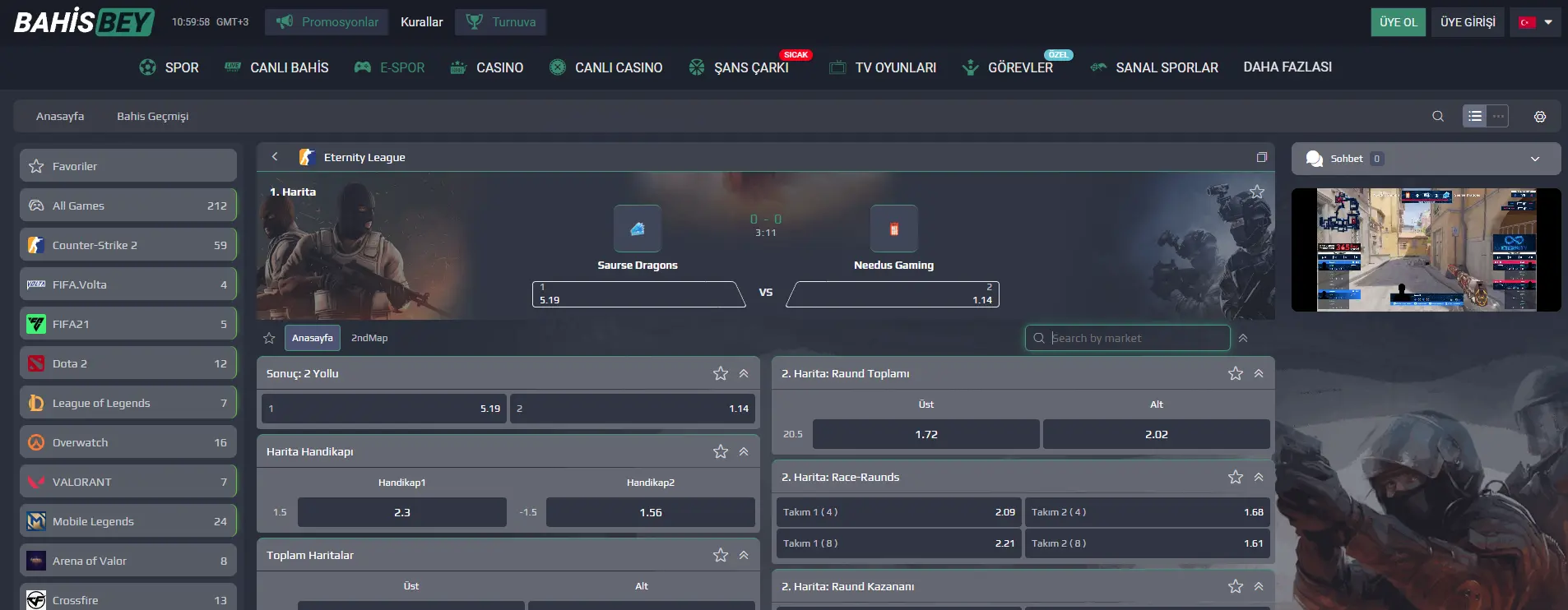The height and width of the screenshot is (610, 1568).
Task: Favorite the Toplam Haritalar market
Action: point(721,555)
